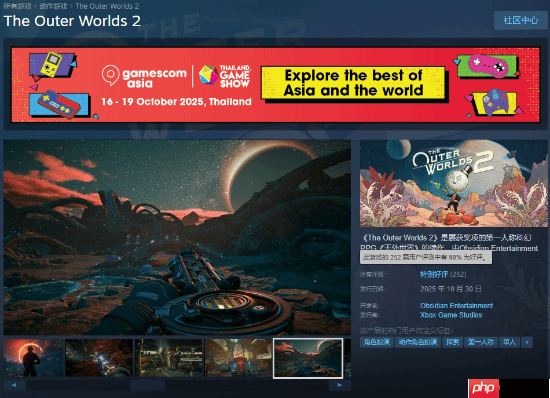Viewport: 550px width, 398px height.
Task: Click the right arrow of thumbnail strip
Action: (340, 385)
